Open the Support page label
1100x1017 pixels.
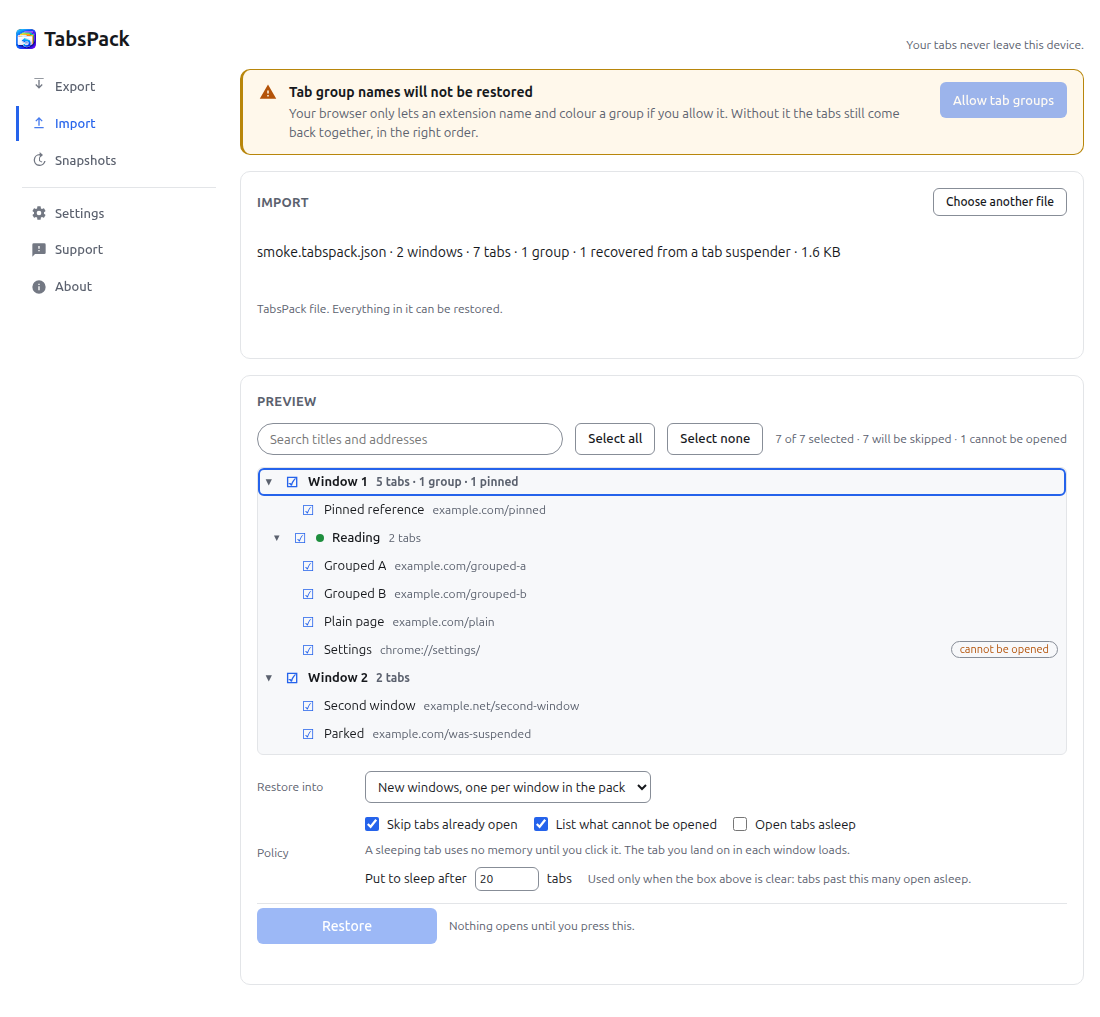click(79, 250)
